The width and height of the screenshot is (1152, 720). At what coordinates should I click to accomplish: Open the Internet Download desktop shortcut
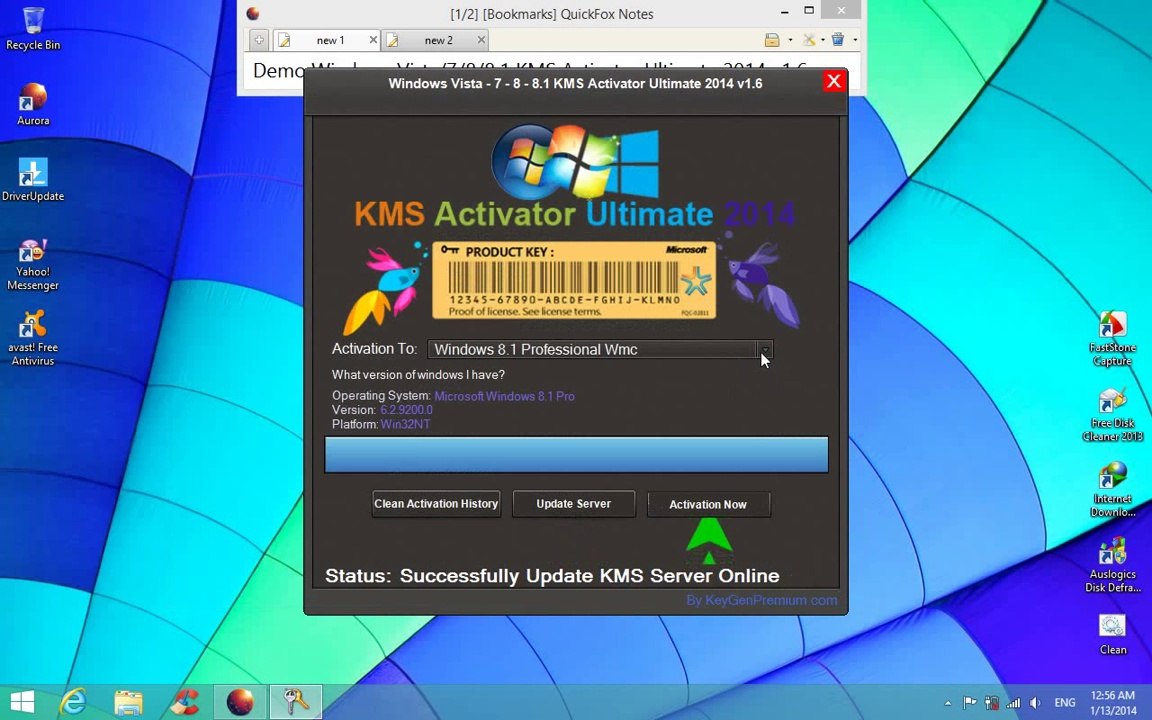tap(1112, 489)
